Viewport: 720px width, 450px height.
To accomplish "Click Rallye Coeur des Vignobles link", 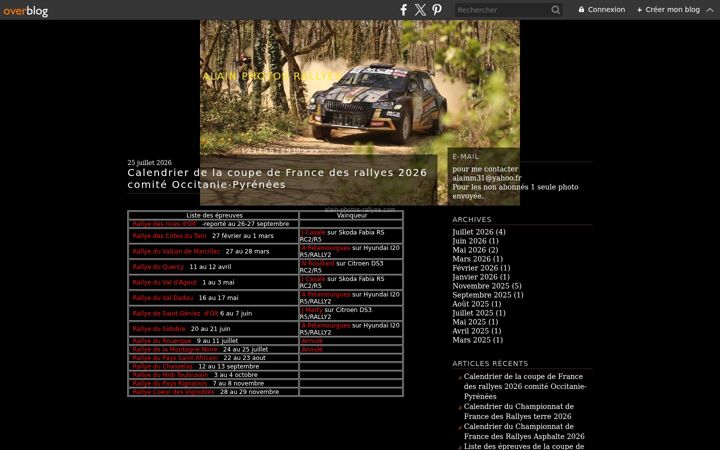I will pyautogui.click(x=173, y=392).
